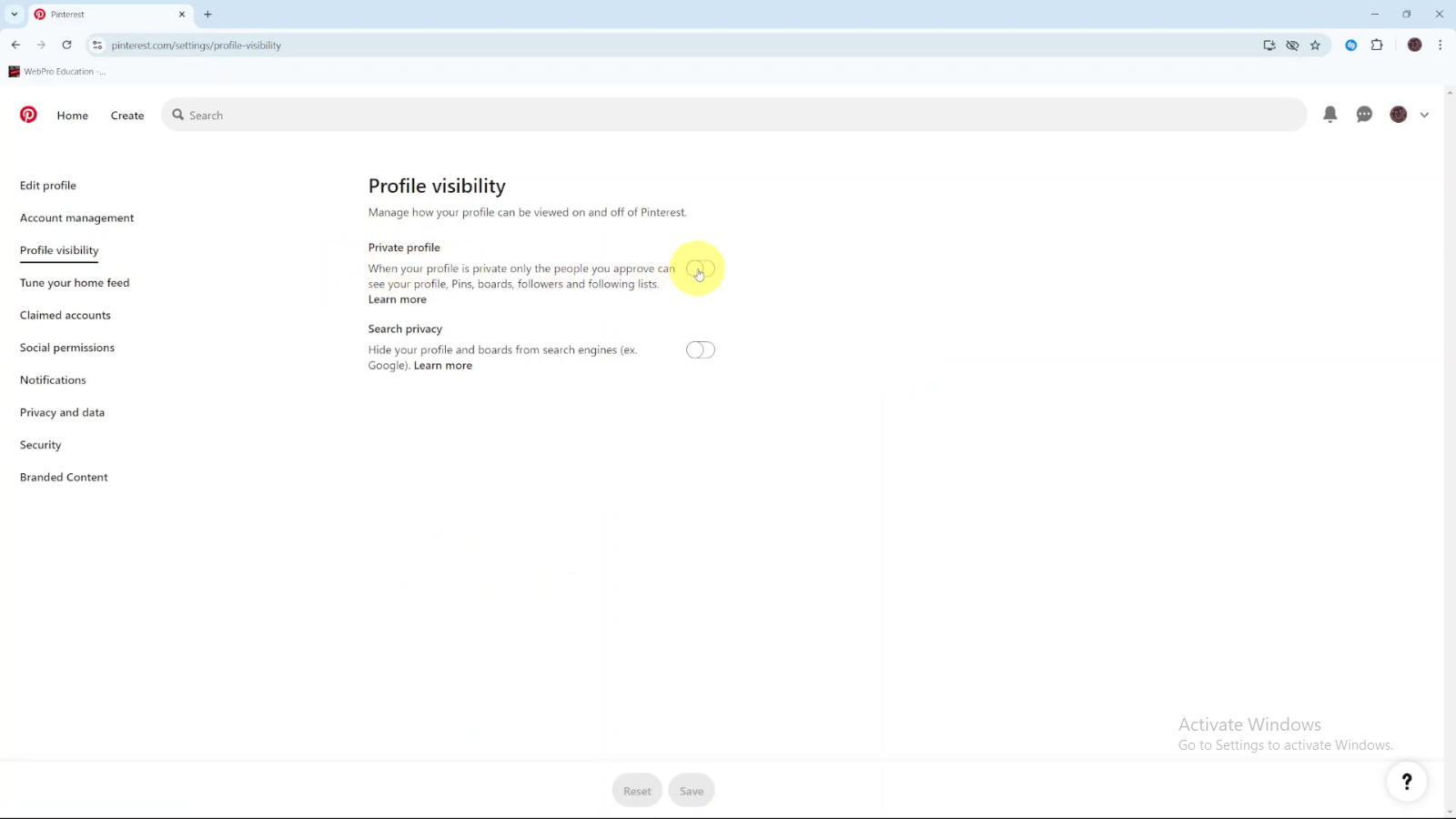The width and height of the screenshot is (1456, 819).
Task: View site information icon in address bar
Action: [97, 45]
